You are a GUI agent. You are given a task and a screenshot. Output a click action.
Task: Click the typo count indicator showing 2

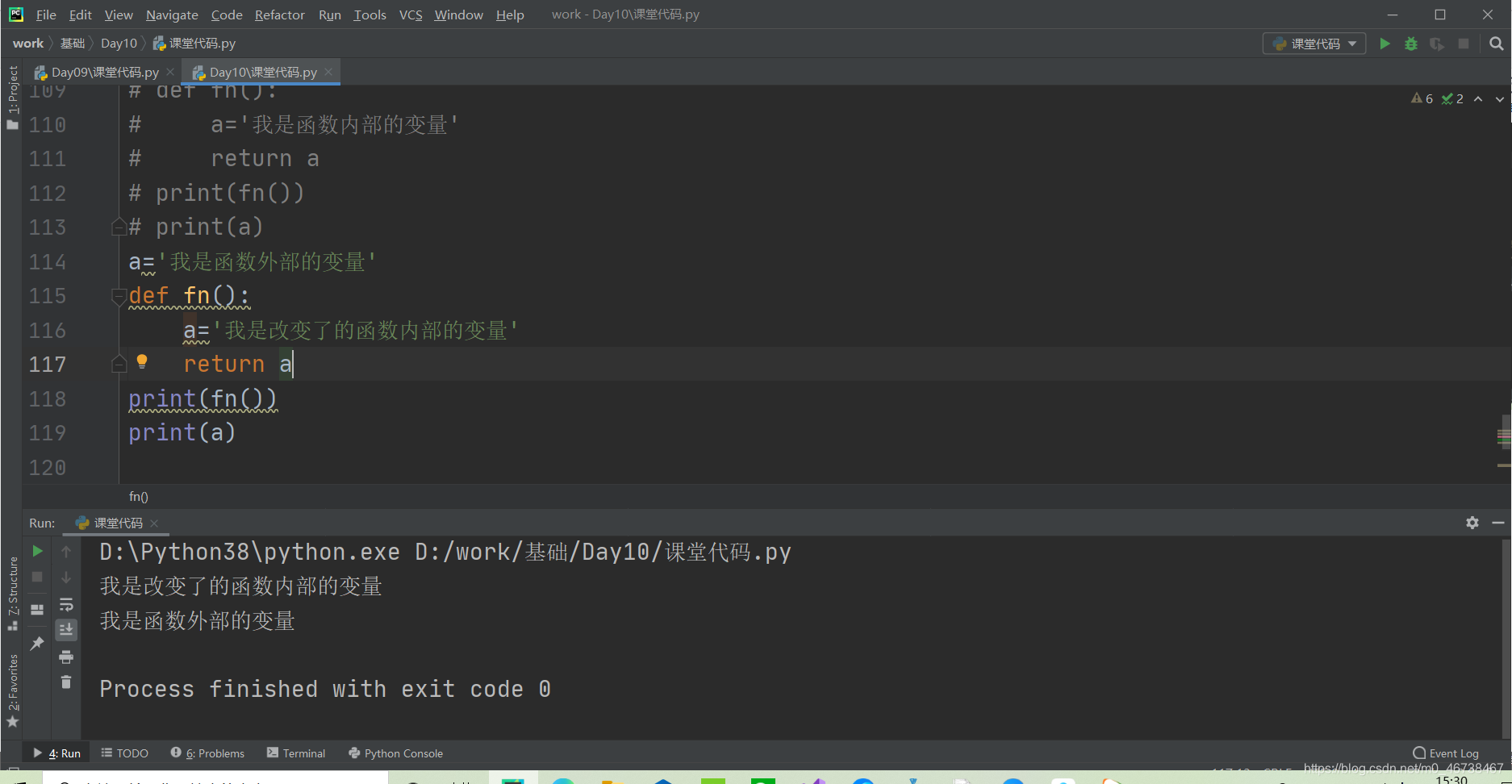(x=1452, y=99)
